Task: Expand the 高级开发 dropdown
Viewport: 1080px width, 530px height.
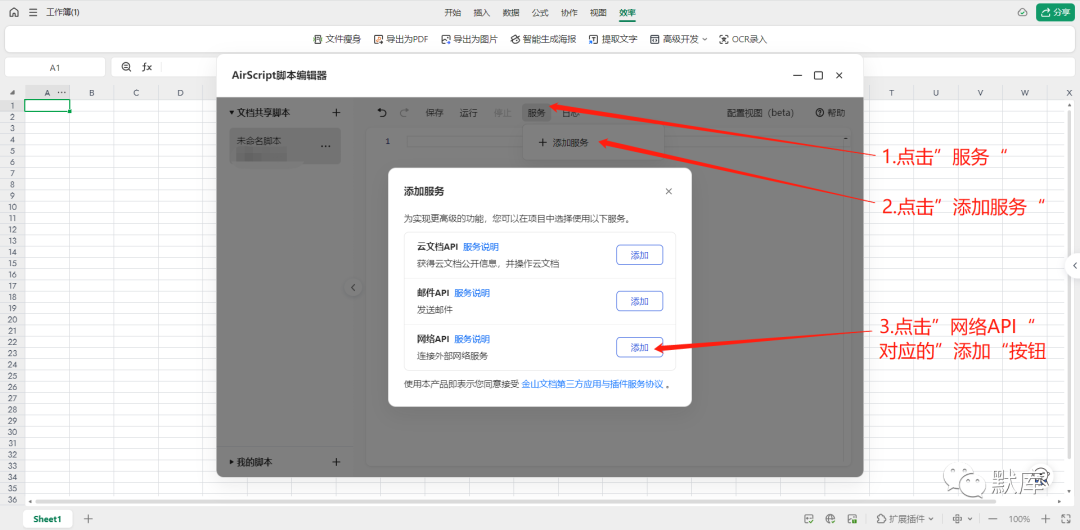Action: click(678, 39)
